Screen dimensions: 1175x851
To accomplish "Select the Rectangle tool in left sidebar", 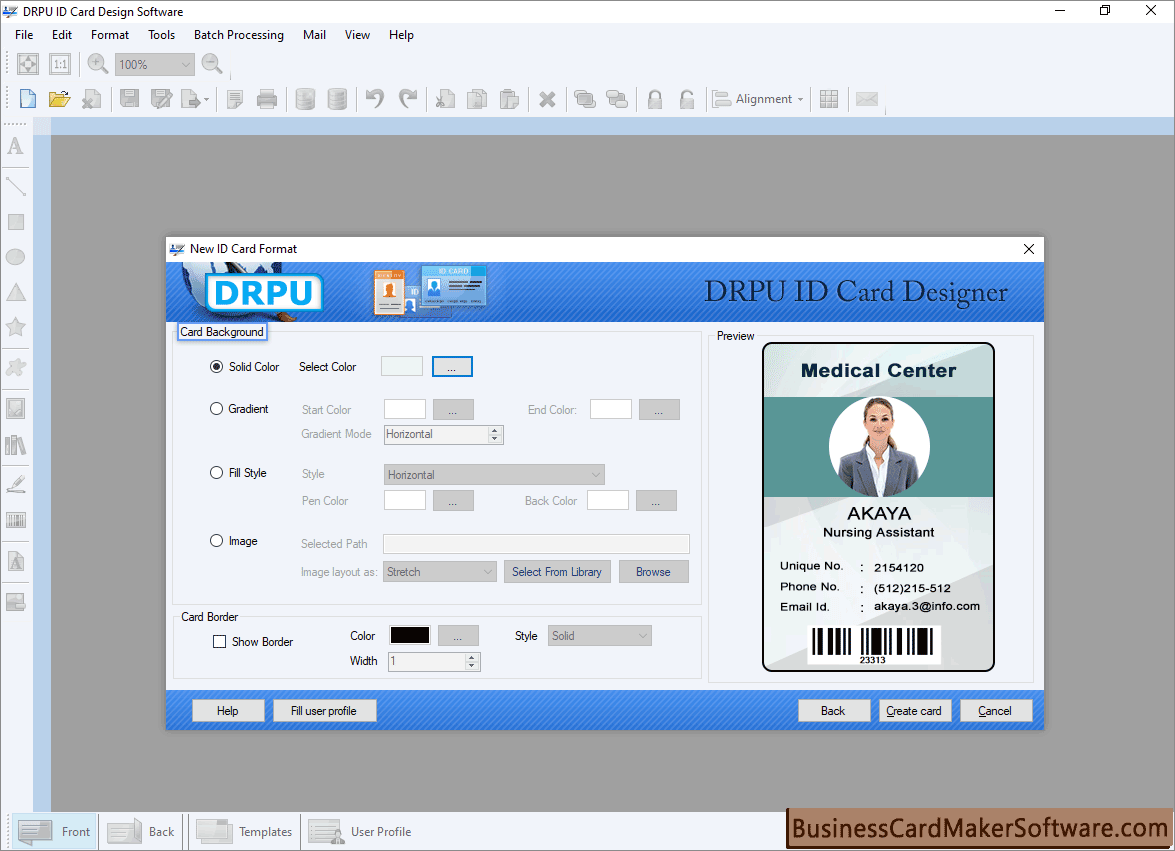I will 16,222.
